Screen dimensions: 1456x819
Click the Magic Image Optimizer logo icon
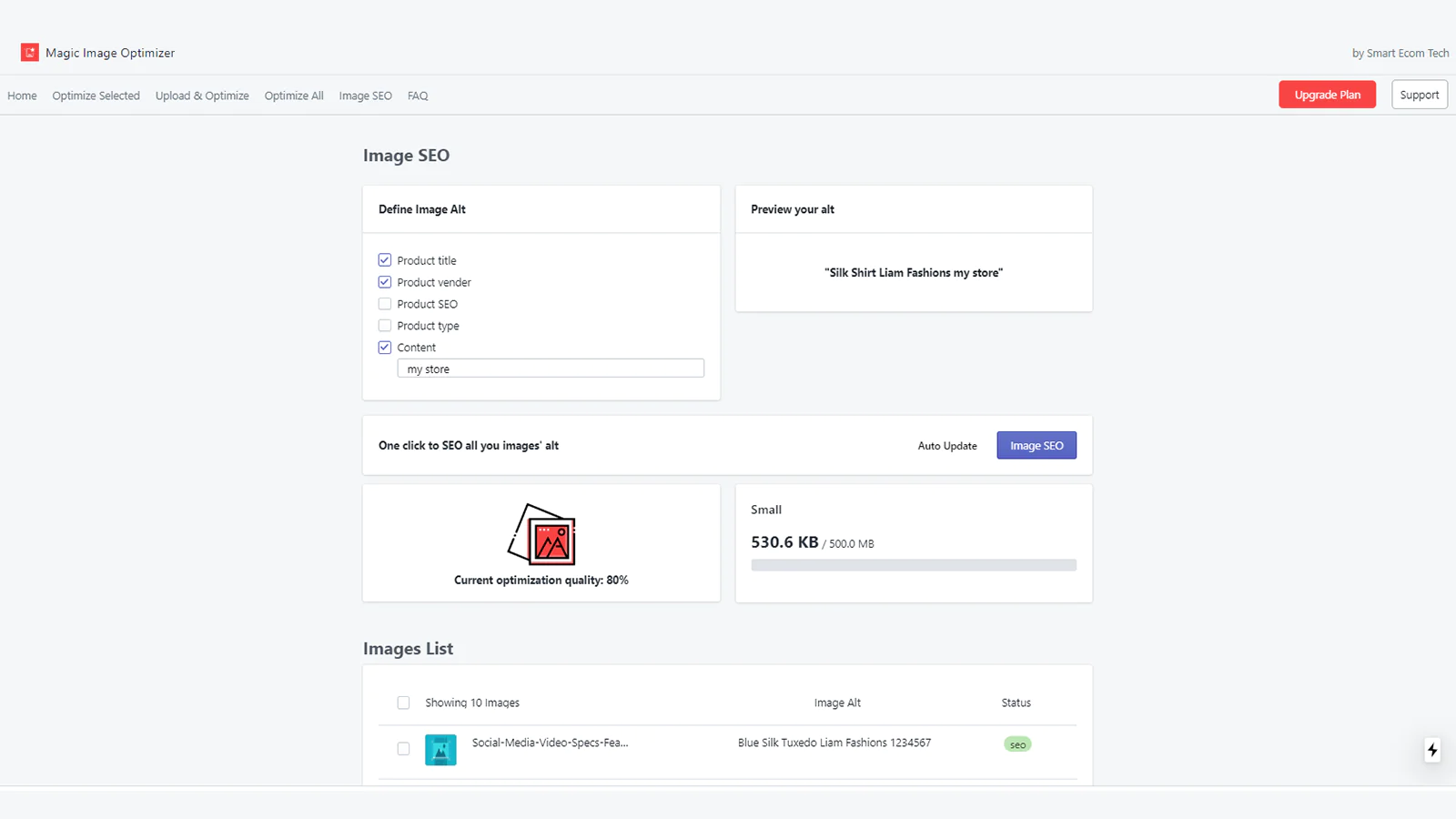[x=29, y=52]
